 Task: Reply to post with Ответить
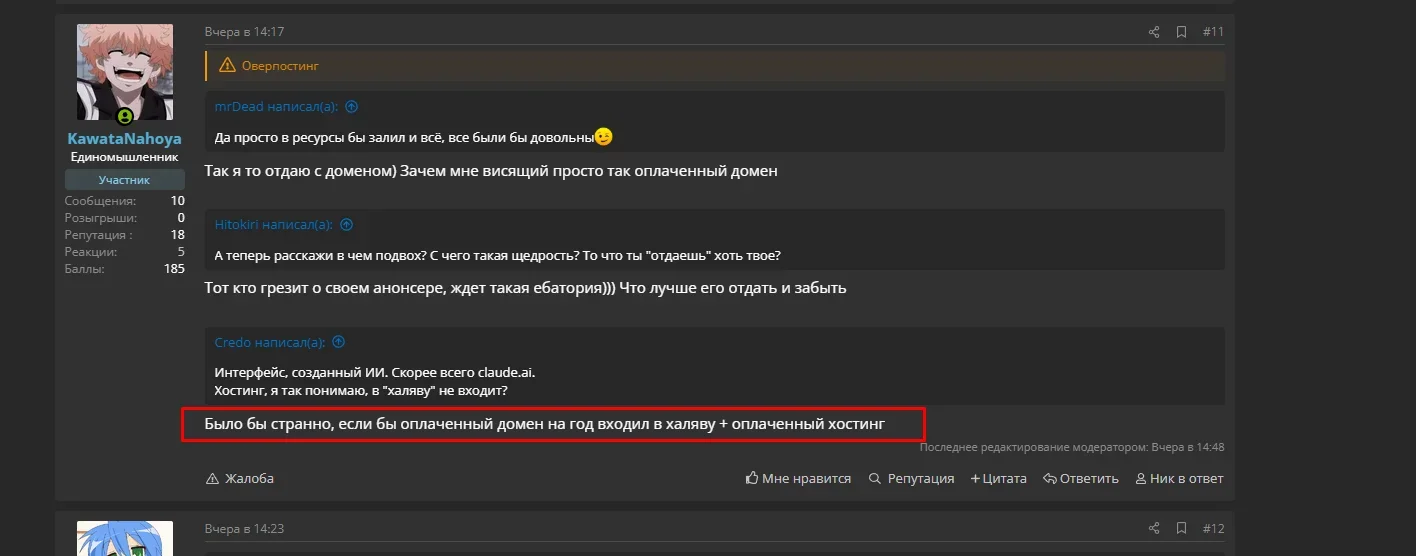coord(1080,478)
